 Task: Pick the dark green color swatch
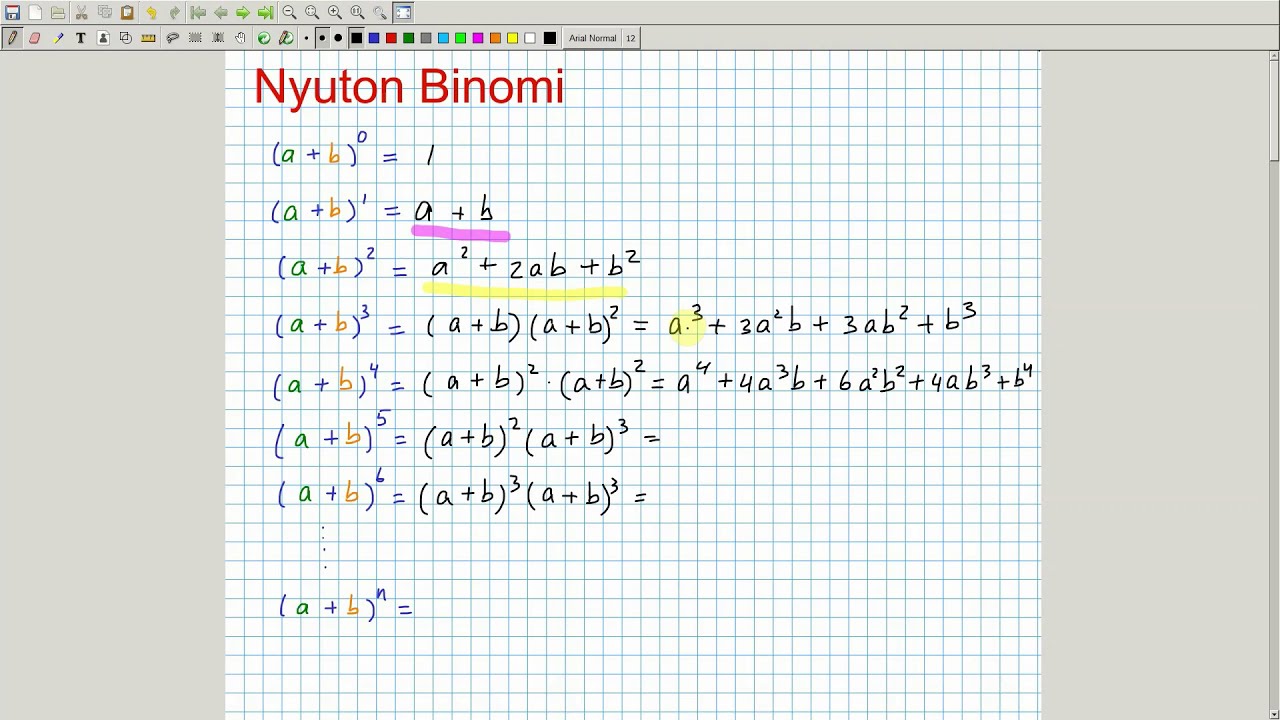tap(408, 38)
